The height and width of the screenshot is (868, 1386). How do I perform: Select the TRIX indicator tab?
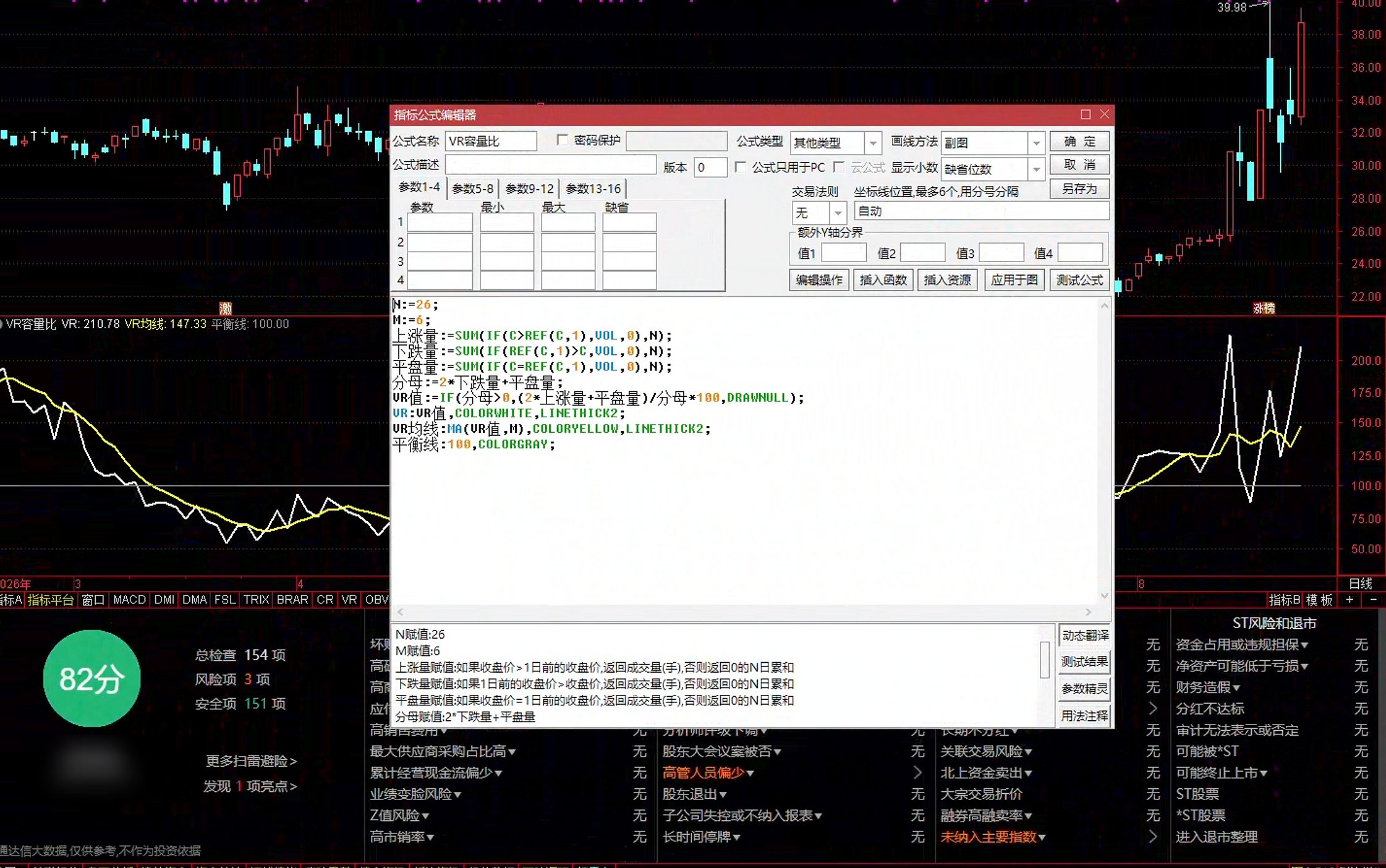coord(256,600)
